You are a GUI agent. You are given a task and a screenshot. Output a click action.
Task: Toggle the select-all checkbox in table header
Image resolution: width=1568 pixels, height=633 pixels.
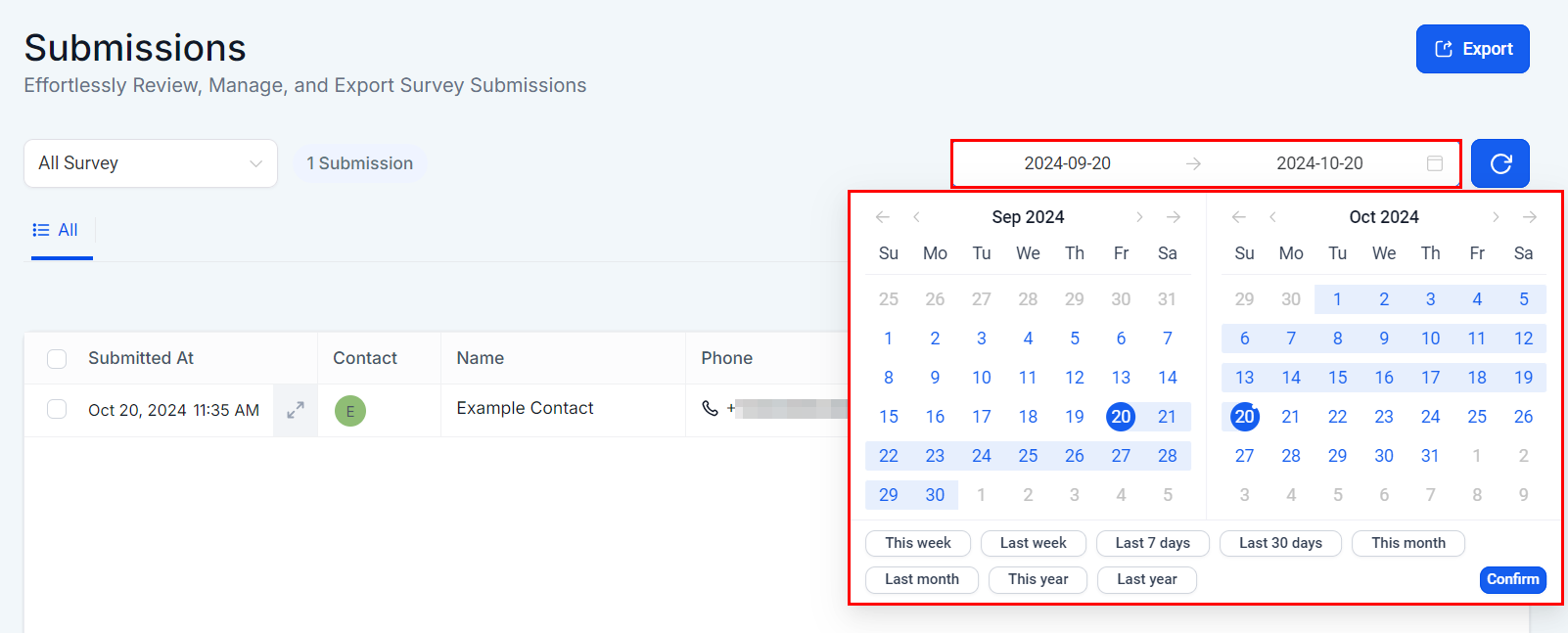(58, 359)
